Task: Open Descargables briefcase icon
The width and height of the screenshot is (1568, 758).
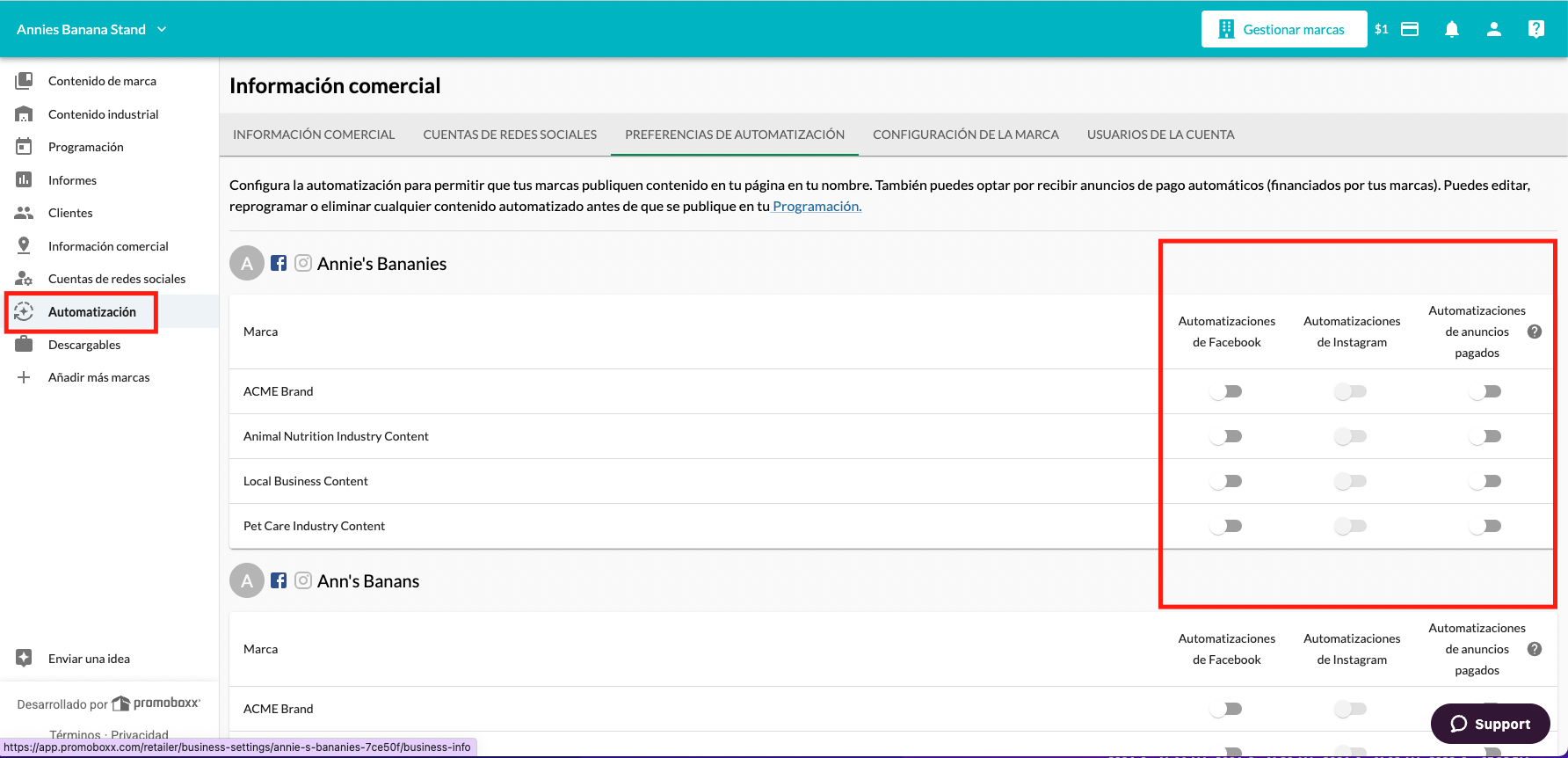Action: coord(24,345)
